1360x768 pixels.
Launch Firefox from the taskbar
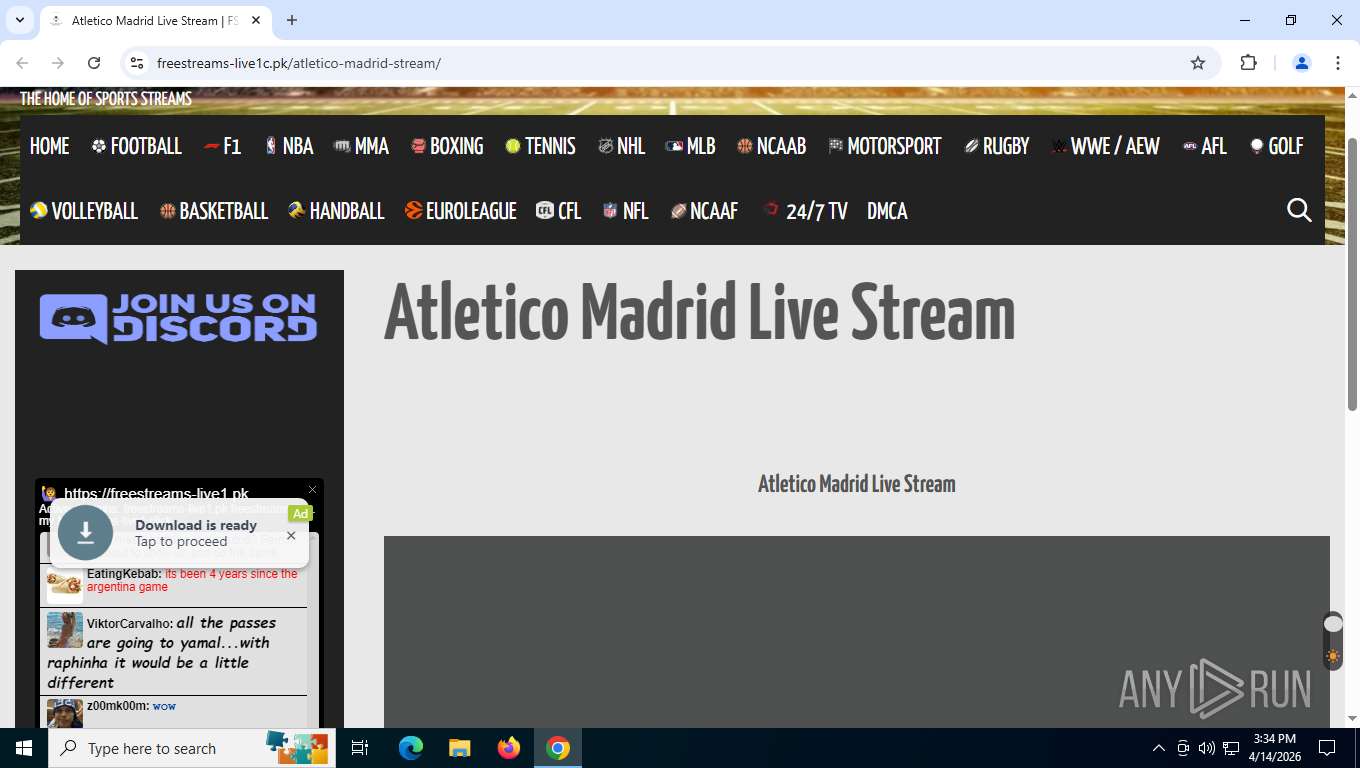(x=509, y=748)
